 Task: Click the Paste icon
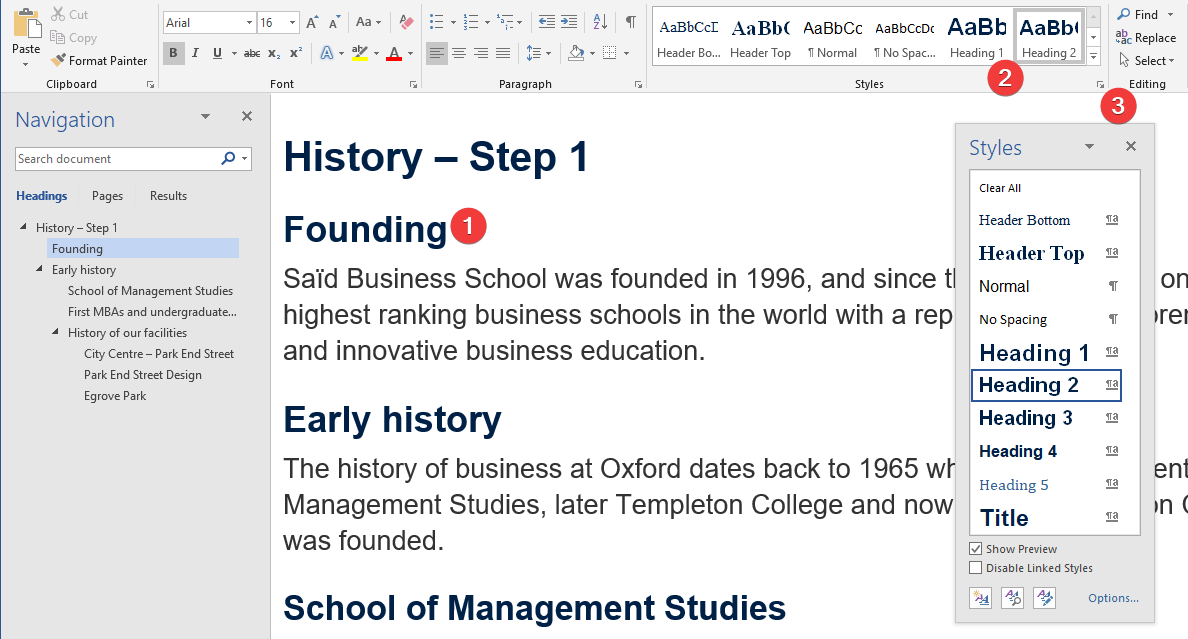pos(27,24)
